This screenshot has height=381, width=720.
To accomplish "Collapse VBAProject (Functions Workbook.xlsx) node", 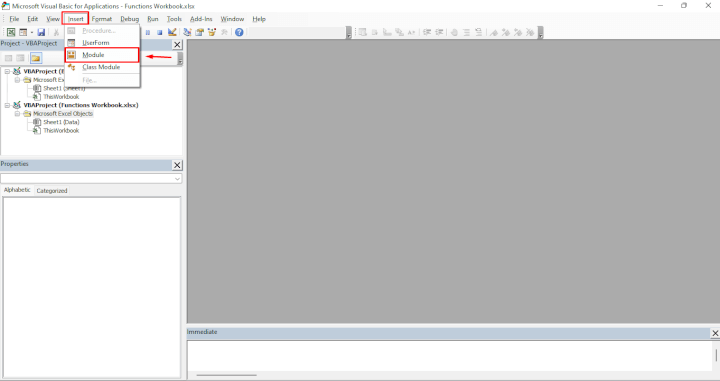I will (7, 105).
